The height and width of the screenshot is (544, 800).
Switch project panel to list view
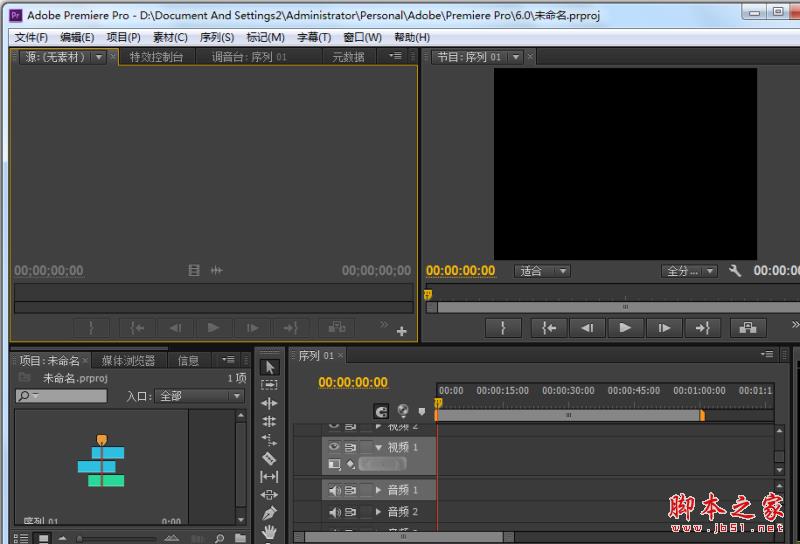pyautogui.click(x=22, y=539)
